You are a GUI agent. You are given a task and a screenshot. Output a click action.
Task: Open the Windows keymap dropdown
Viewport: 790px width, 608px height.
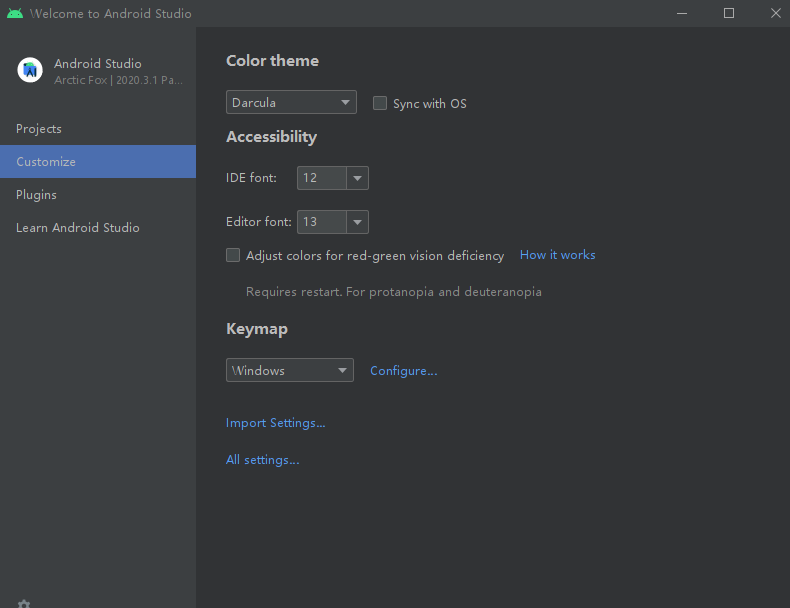click(290, 370)
